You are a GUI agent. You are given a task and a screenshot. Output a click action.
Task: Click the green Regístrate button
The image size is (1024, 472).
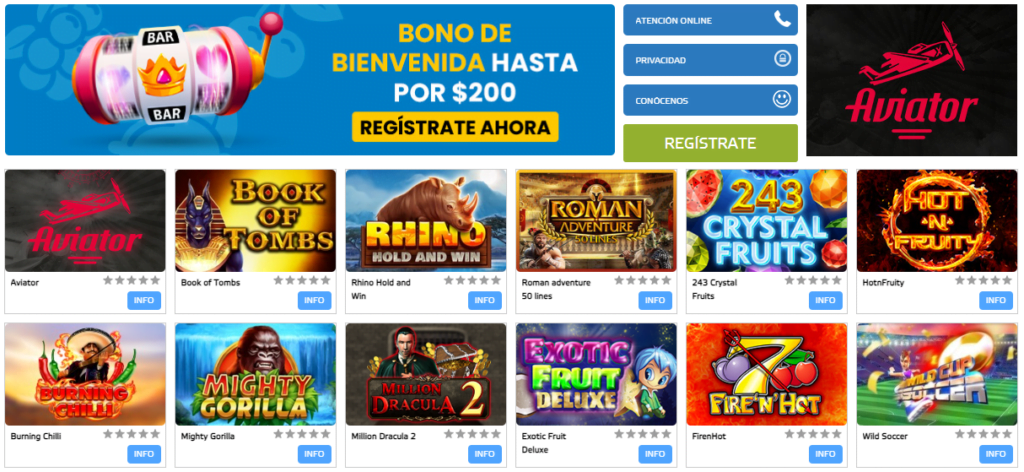(x=711, y=143)
